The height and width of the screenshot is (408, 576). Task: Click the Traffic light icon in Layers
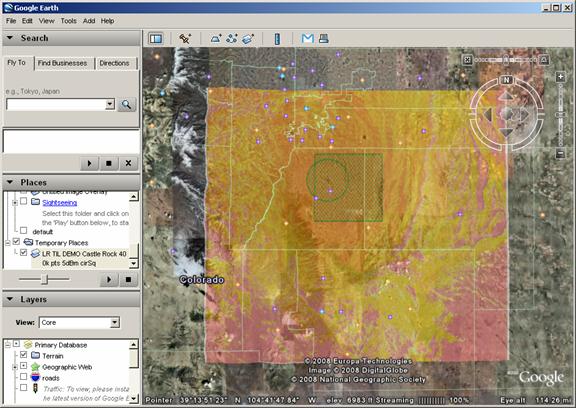click(x=35, y=389)
